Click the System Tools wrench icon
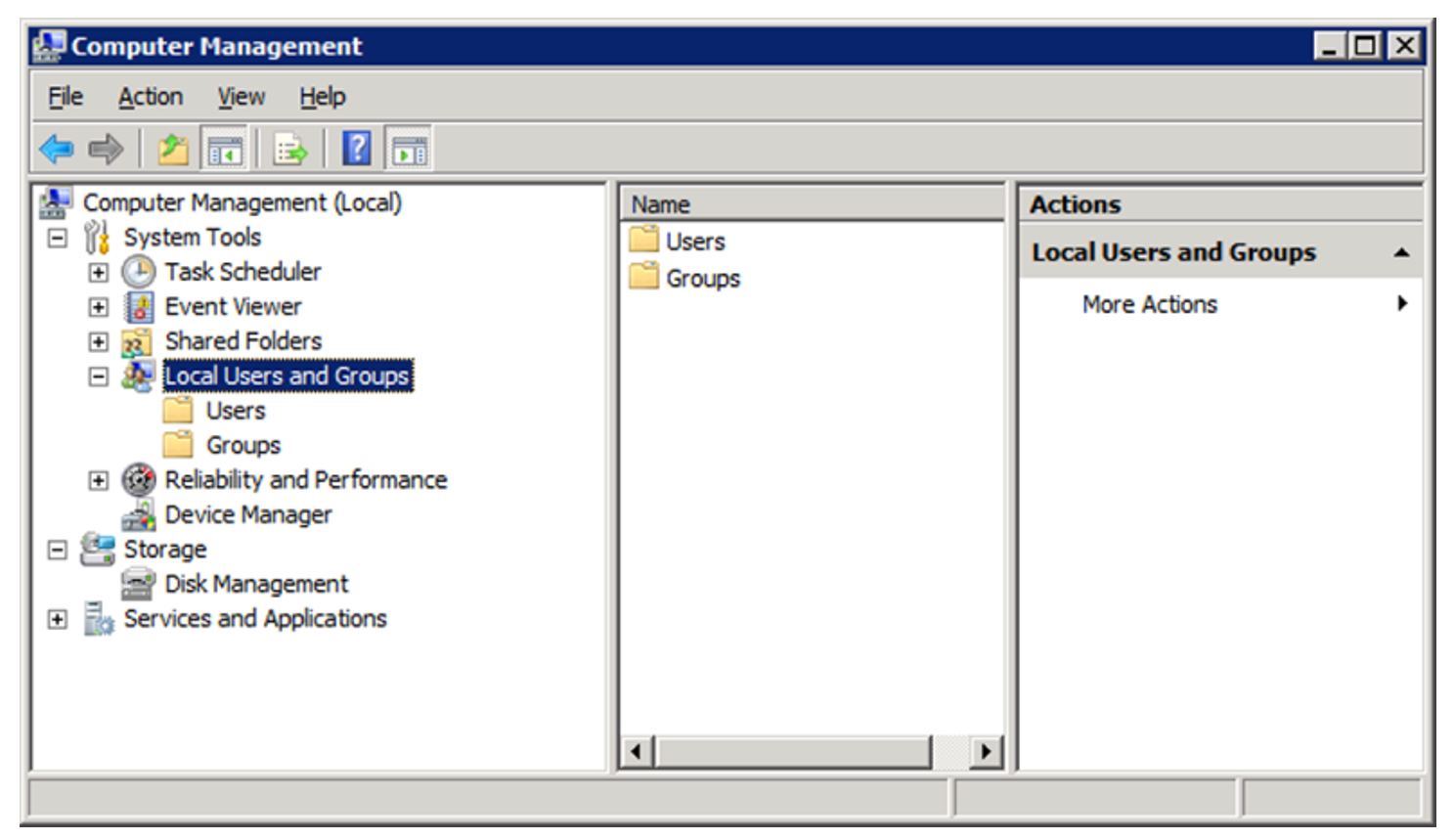1455x840 pixels. (97, 238)
